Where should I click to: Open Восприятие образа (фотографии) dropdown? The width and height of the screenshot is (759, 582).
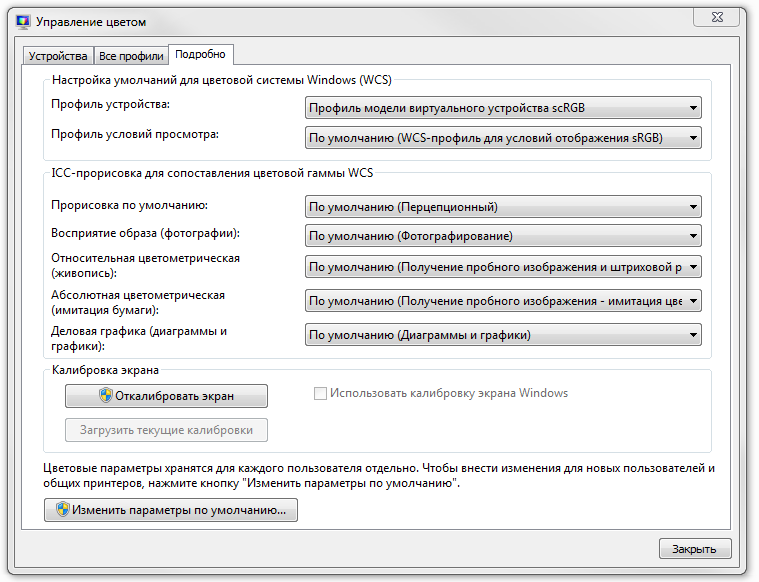pyautogui.click(x=503, y=236)
